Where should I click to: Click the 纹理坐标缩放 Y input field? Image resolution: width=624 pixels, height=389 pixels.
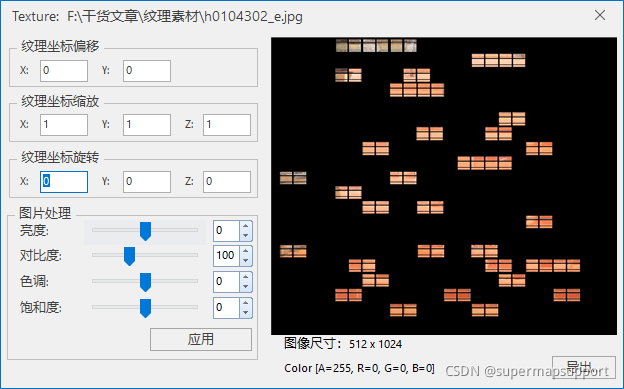tap(147, 125)
